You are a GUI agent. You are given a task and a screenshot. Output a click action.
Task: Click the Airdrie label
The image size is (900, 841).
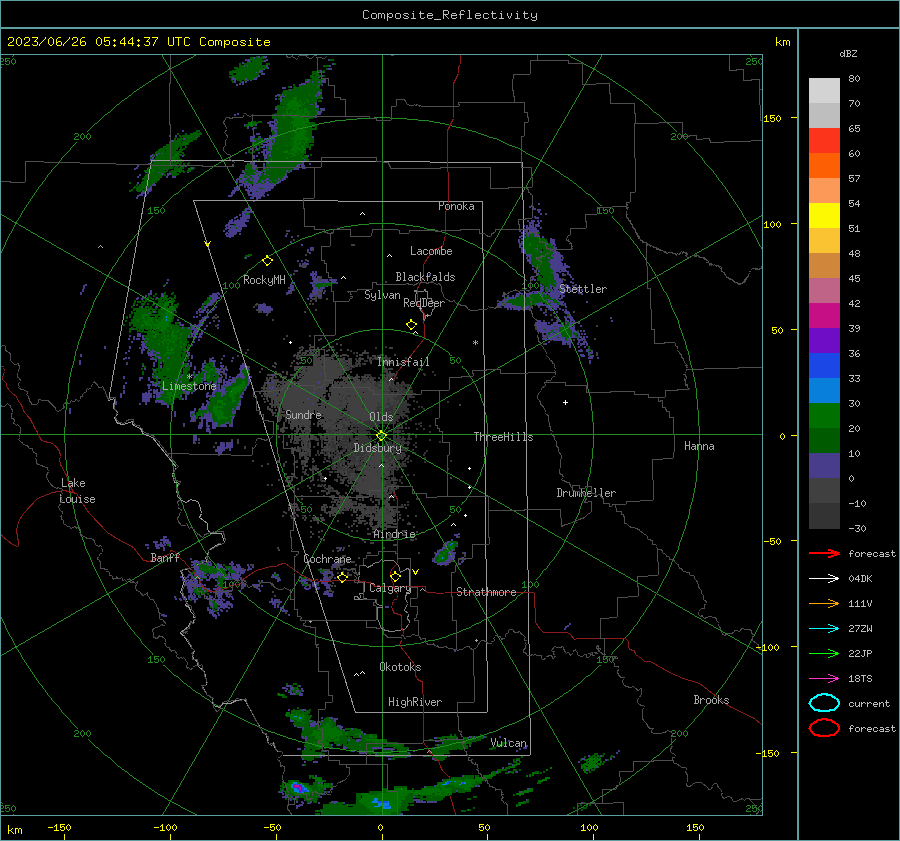pyautogui.click(x=394, y=534)
